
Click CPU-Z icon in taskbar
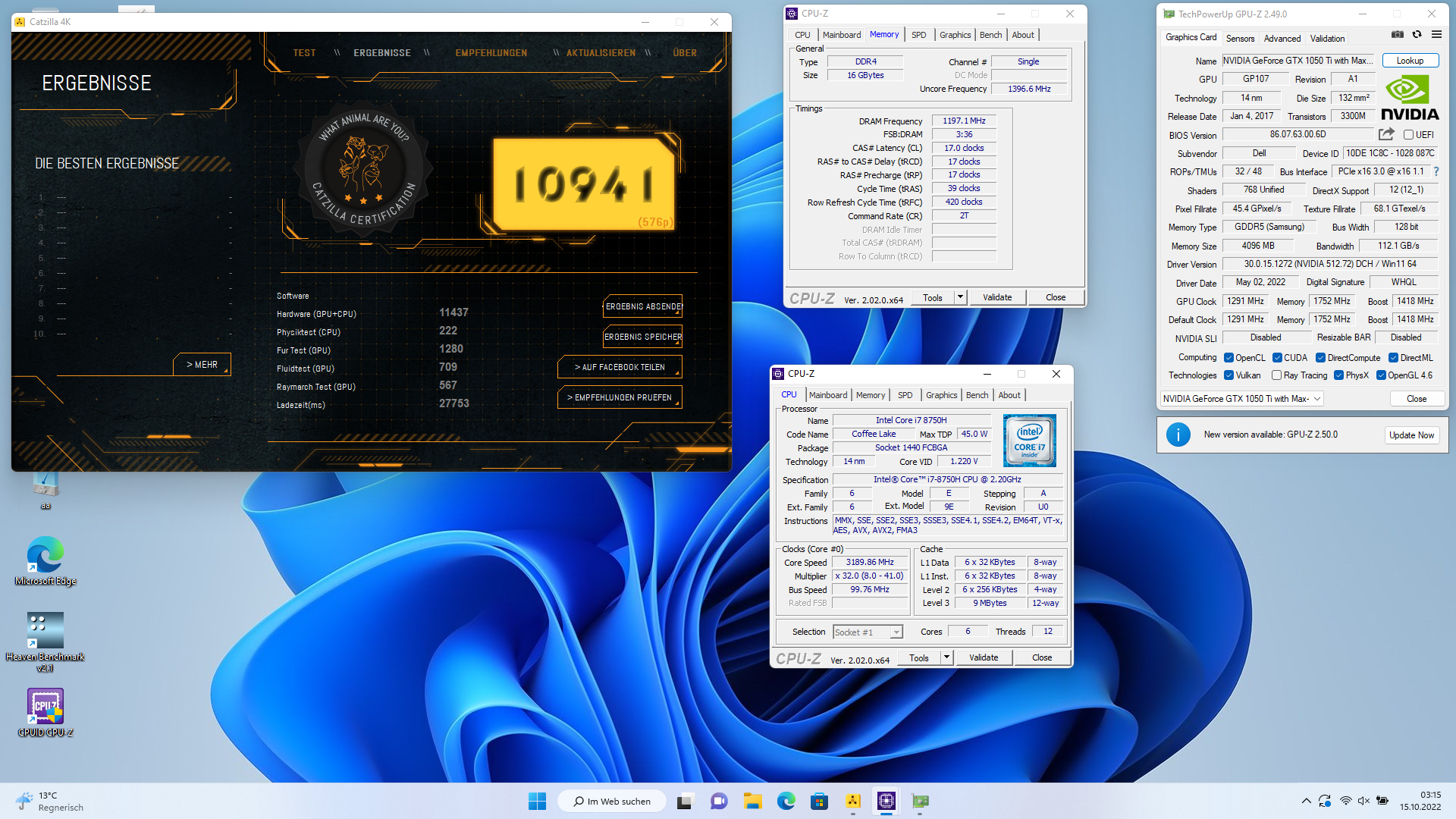[886, 801]
